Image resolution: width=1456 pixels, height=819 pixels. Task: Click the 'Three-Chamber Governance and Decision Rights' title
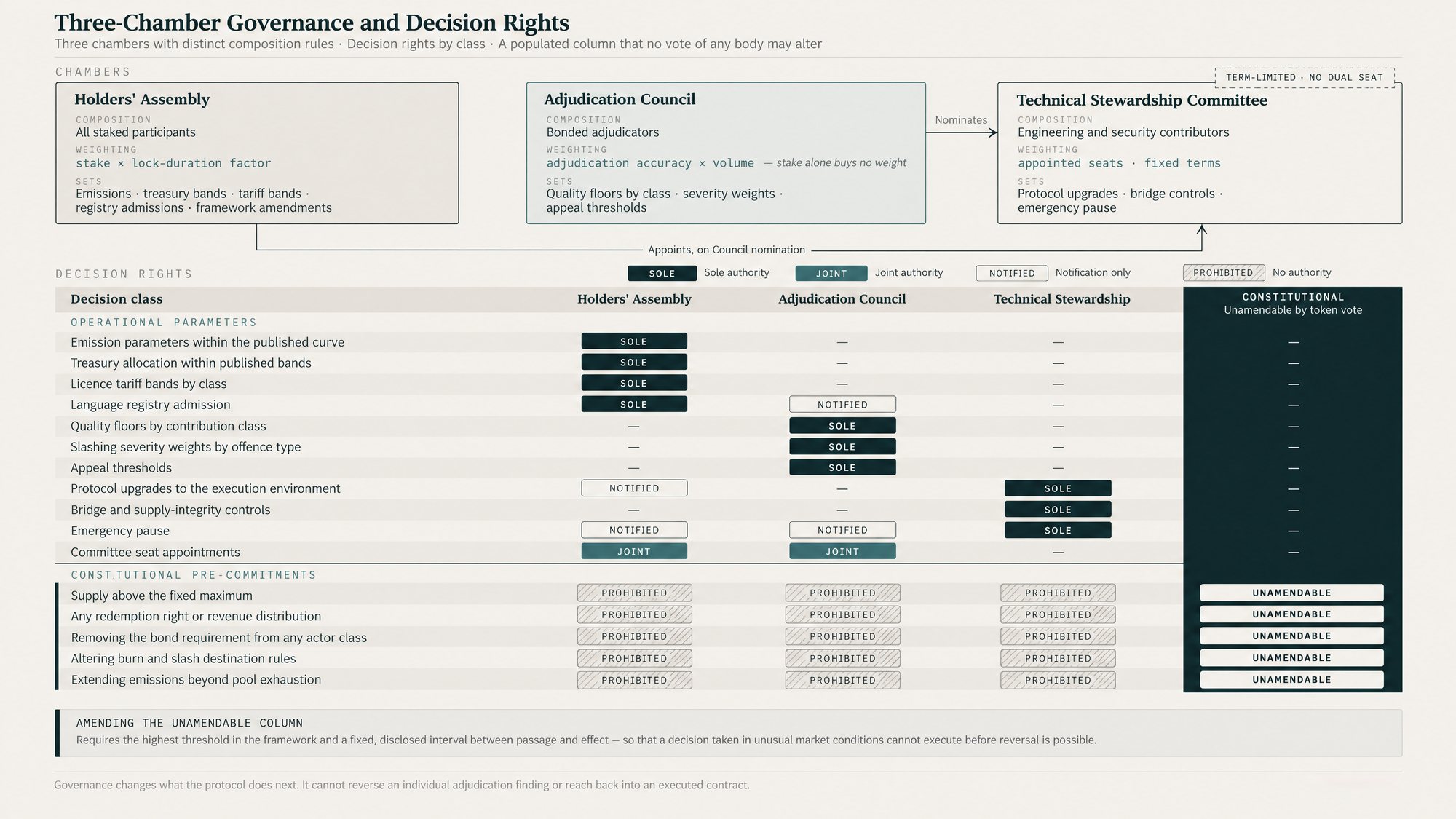pyautogui.click(x=312, y=23)
